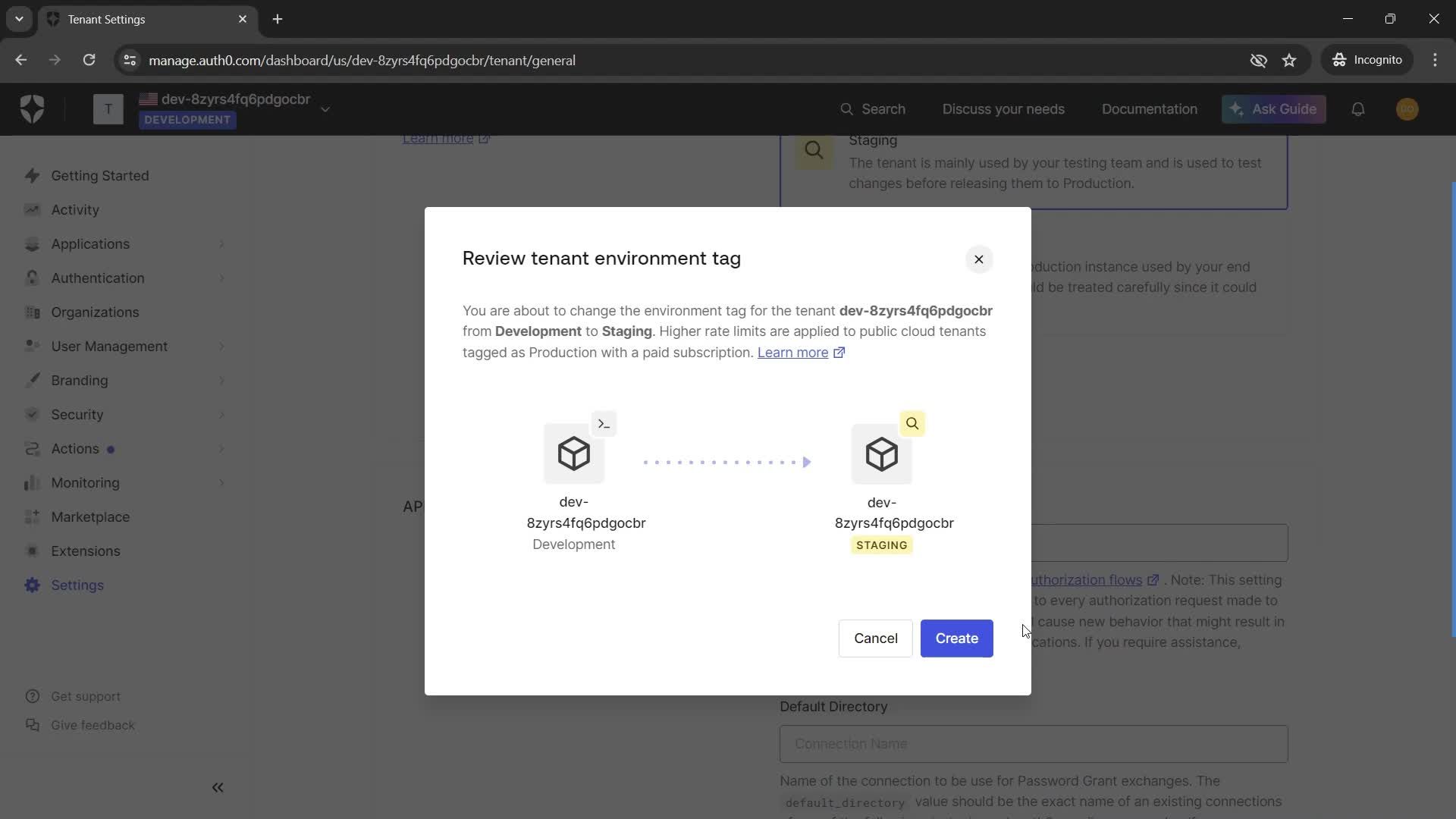This screenshot has height=819, width=1456.
Task: Open Search in the top bar
Action: point(872,109)
